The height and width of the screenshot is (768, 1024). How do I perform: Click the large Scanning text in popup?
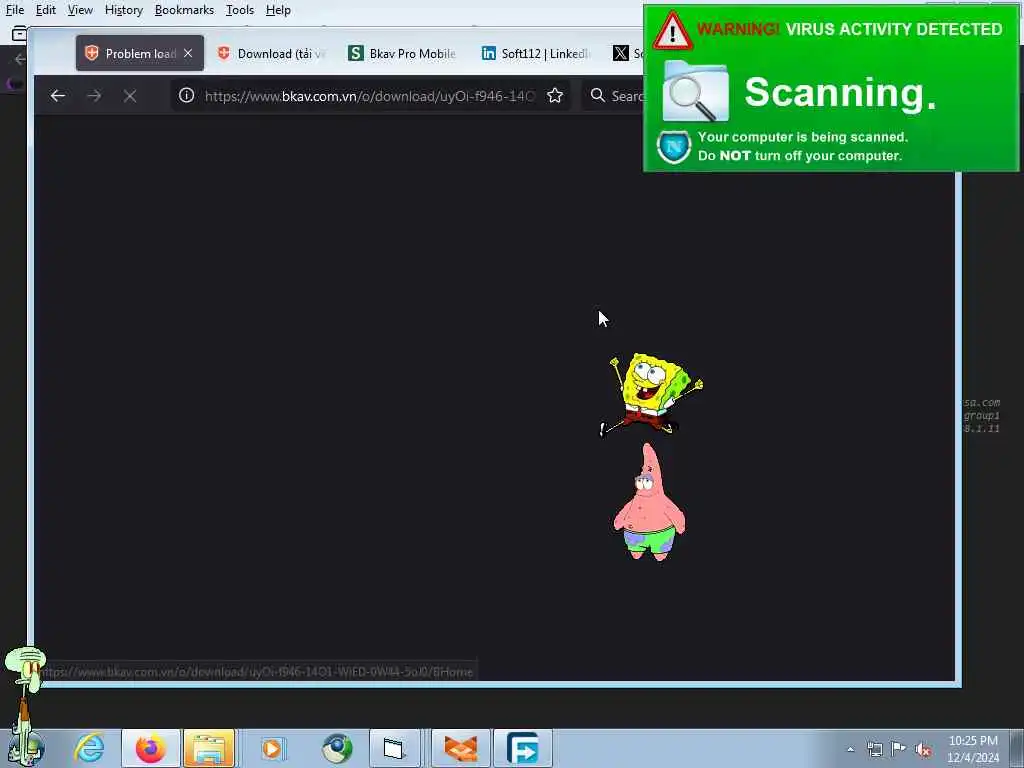(x=840, y=92)
